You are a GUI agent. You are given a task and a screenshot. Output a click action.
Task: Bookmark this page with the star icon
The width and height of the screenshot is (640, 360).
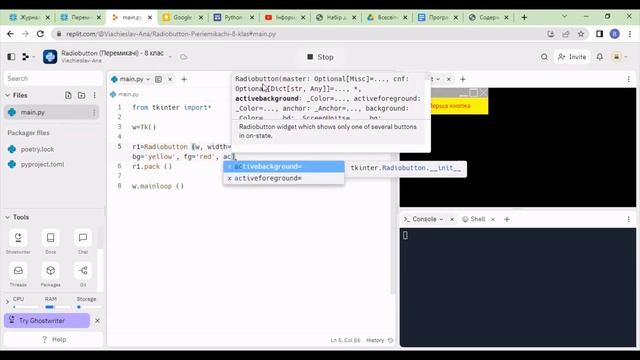pos(581,34)
